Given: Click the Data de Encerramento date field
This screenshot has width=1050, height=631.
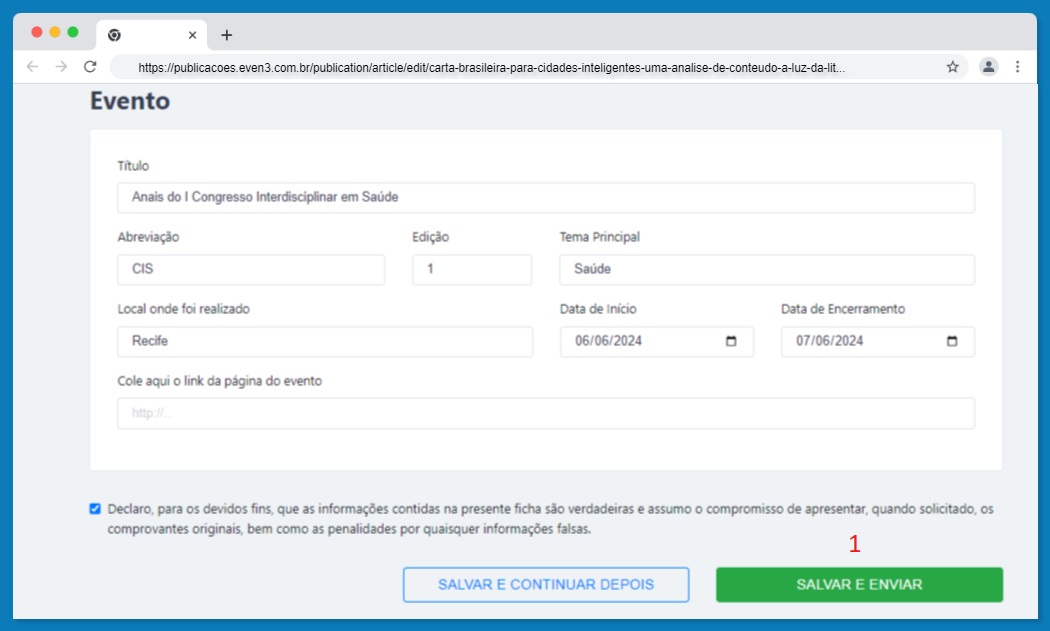Looking at the screenshot, I should click(877, 342).
